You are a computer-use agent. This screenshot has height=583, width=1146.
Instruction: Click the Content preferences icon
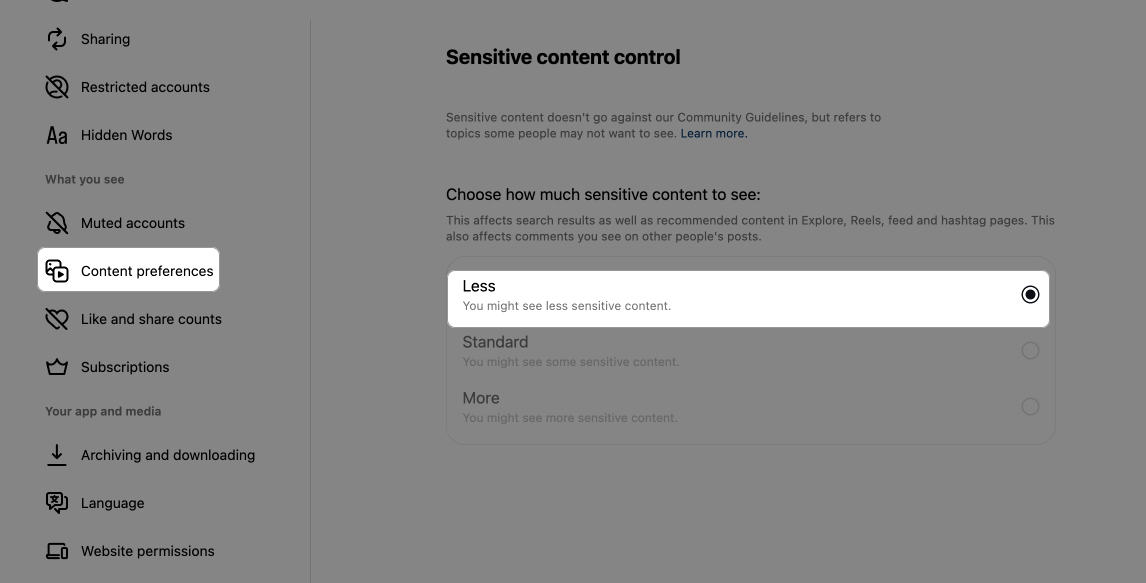tap(57, 270)
